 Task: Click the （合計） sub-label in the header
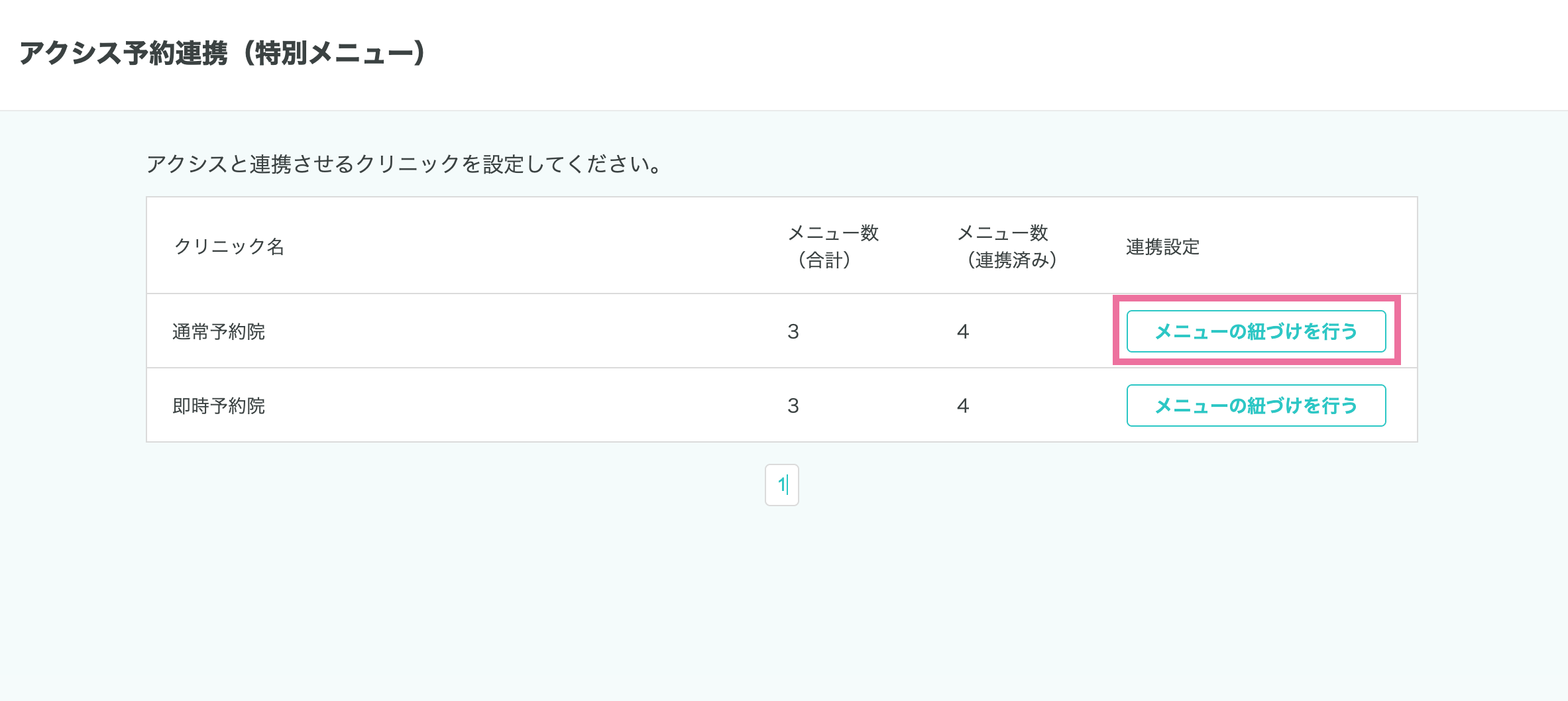pyautogui.click(x=824, y=260)
